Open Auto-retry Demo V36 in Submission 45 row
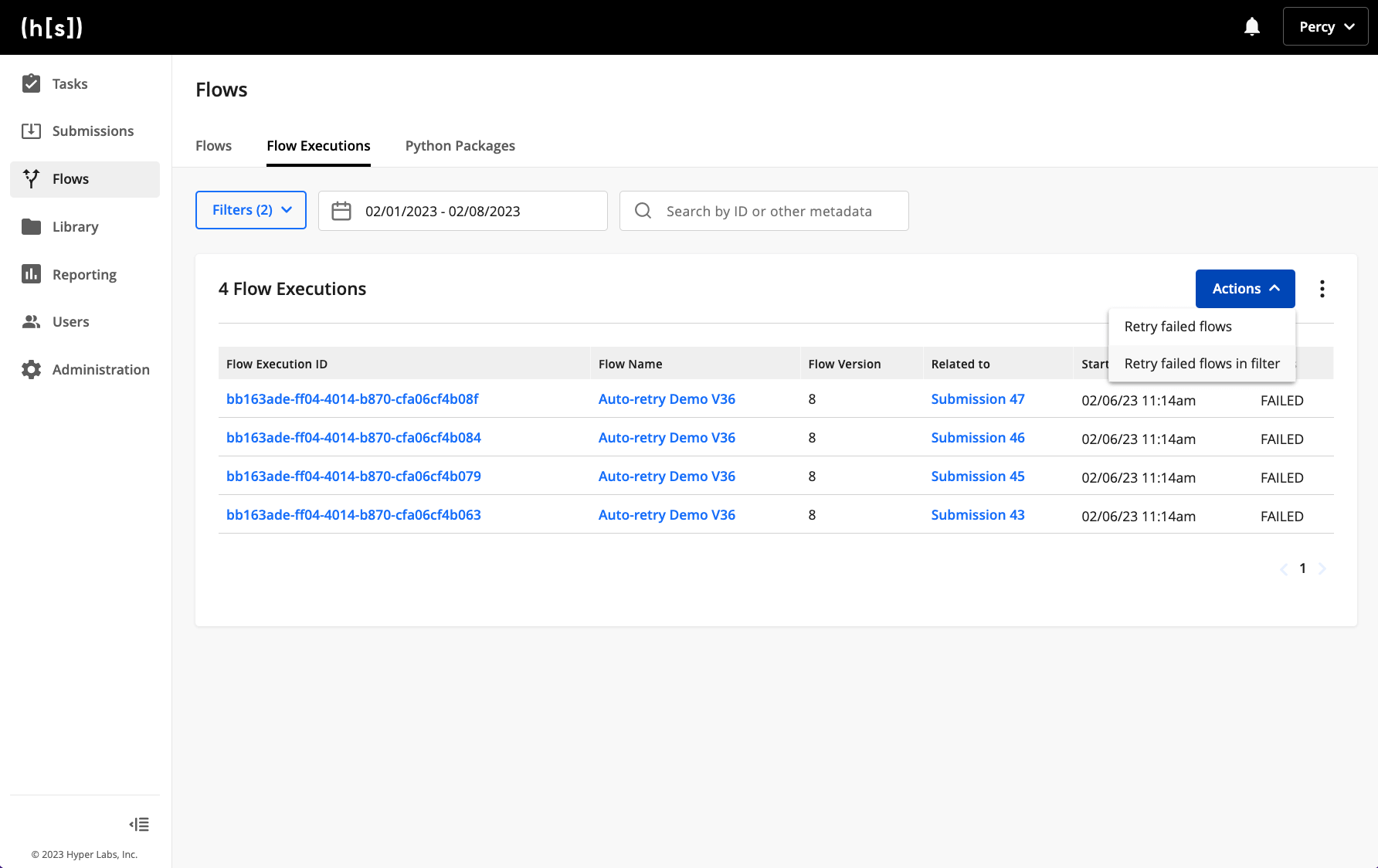Viewport: 1378px width, 868px height. point(667,476)
